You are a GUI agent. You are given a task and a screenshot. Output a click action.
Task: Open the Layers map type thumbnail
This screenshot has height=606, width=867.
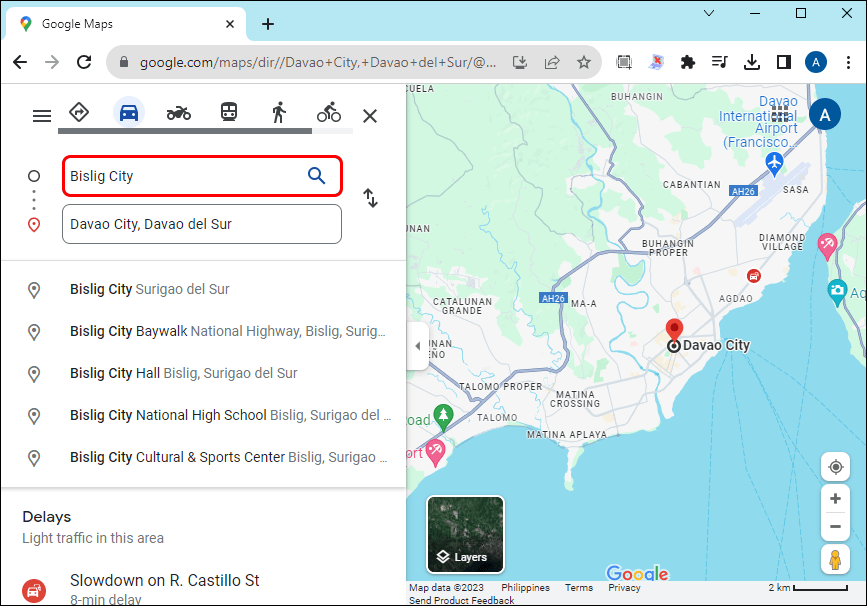pos(465,534)
